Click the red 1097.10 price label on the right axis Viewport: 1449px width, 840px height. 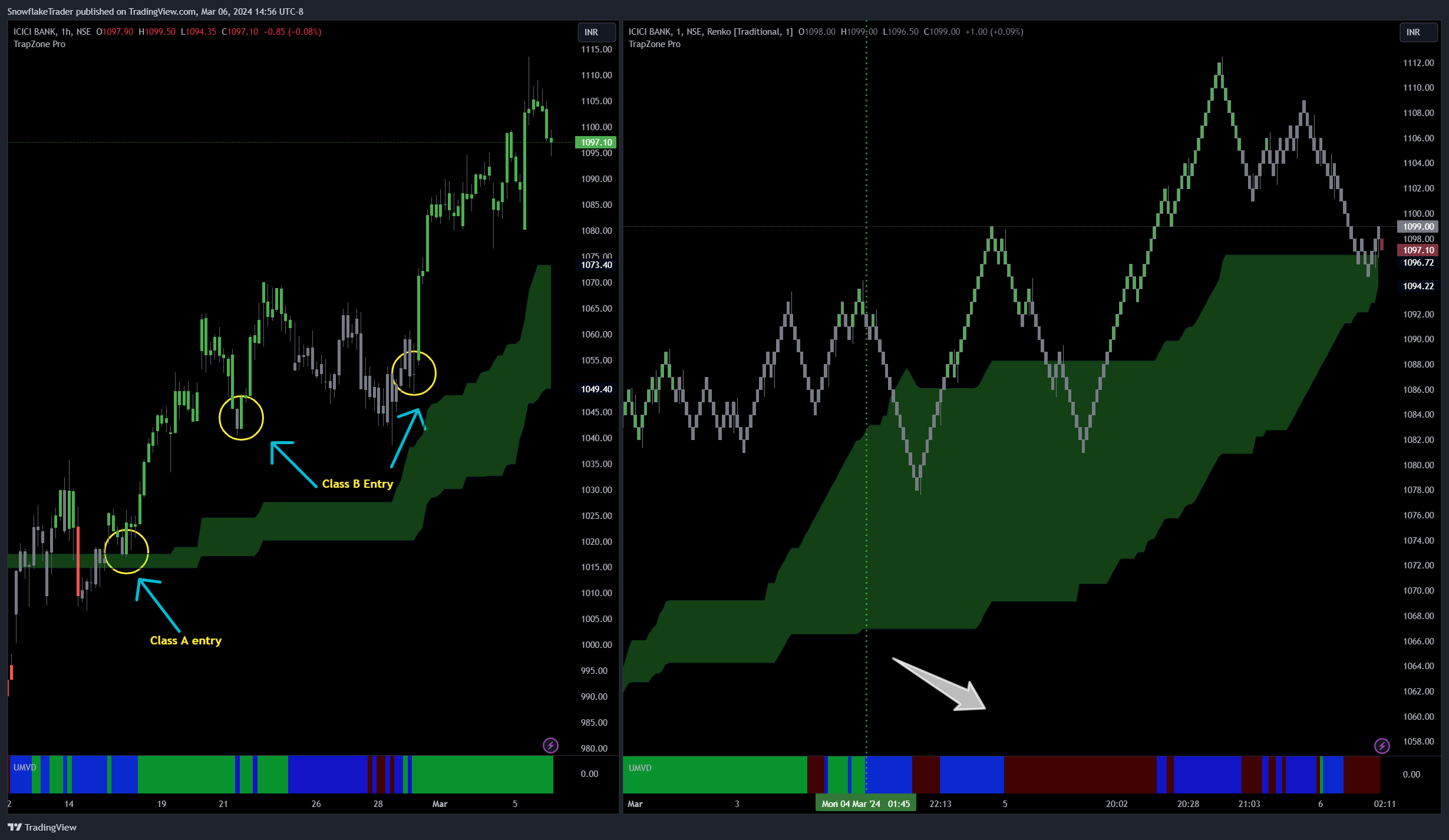(x=1418, y=250)
